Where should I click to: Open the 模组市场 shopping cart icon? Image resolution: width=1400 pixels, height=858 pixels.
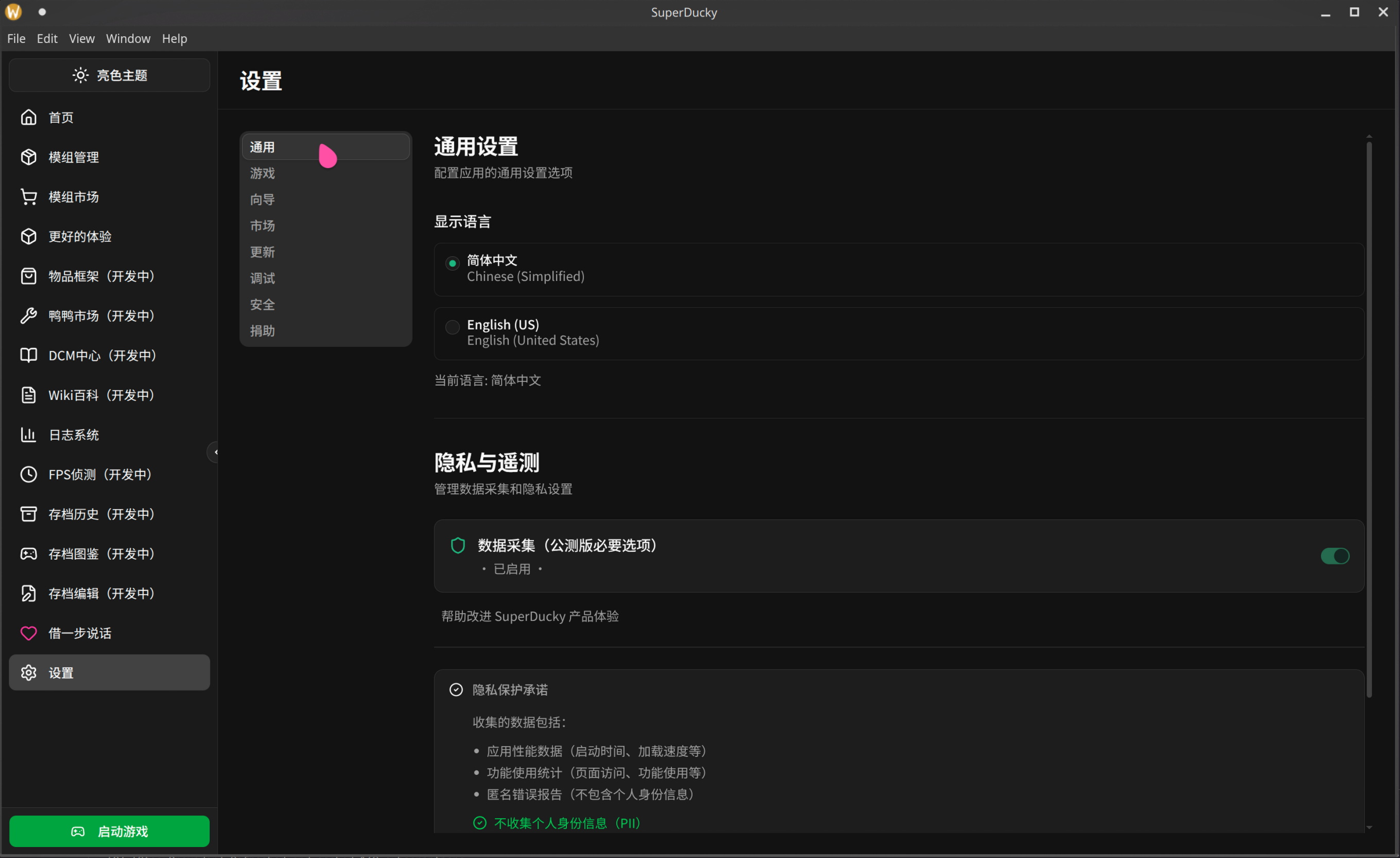tap(28, 197)
